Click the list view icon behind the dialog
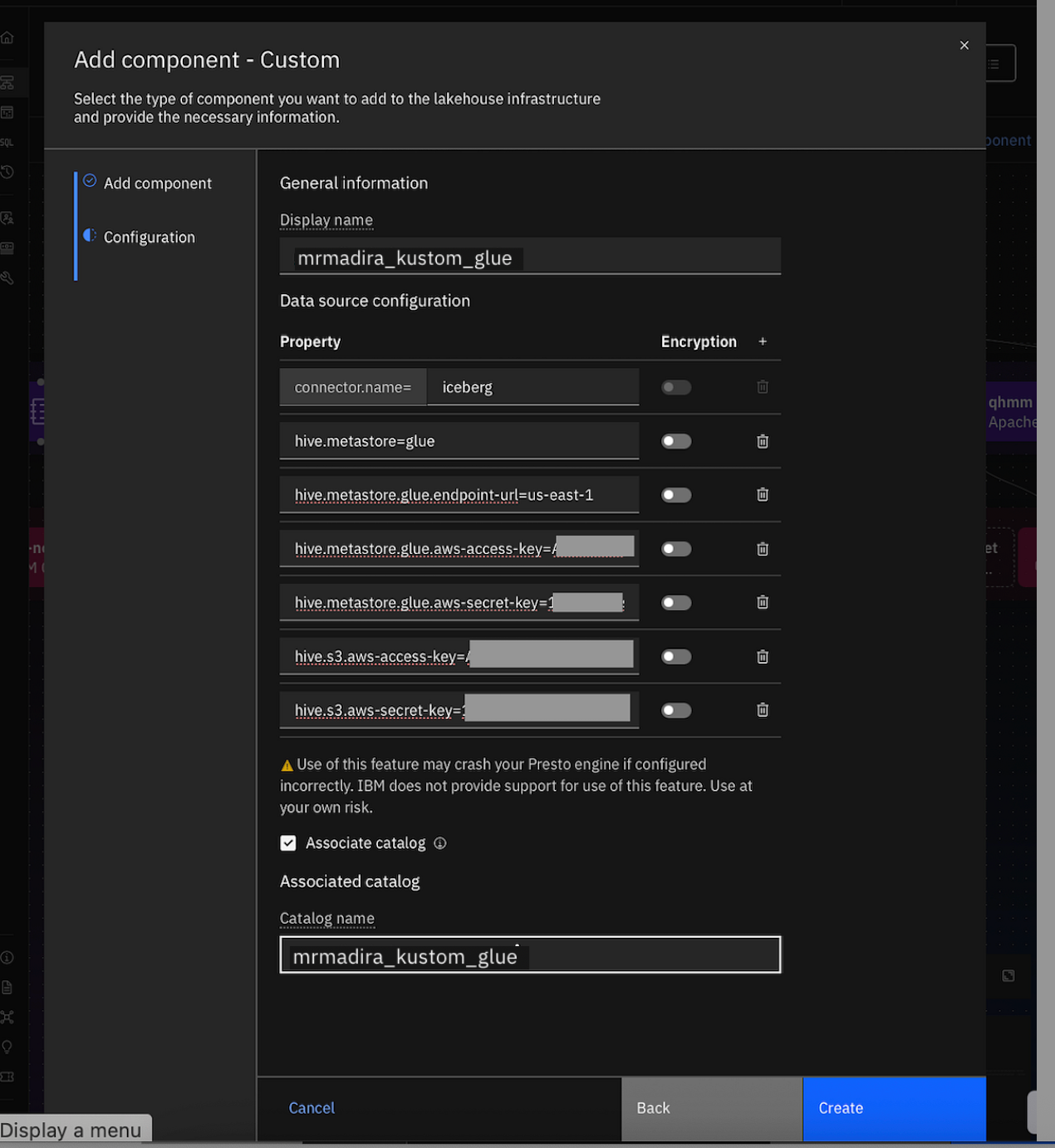The width and height of the screenshot is (1055, 1148). coord(994,64)
